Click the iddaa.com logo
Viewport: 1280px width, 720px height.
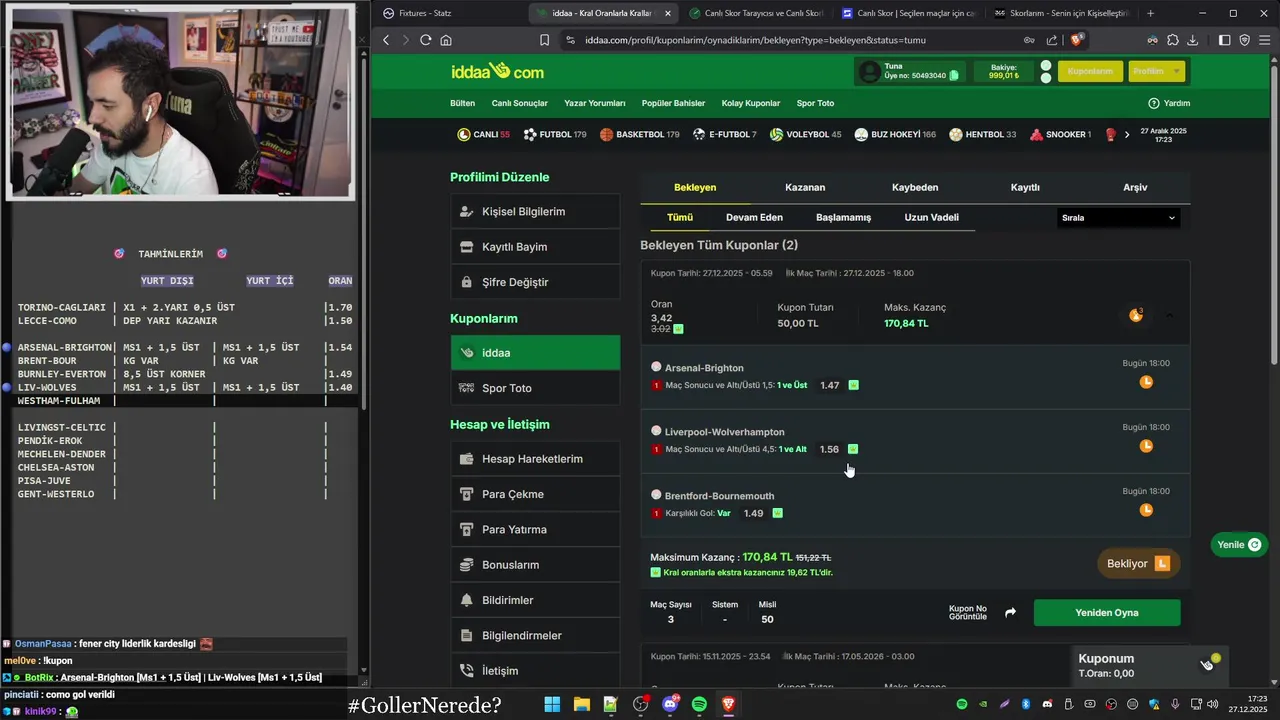(x=497, y=71)
